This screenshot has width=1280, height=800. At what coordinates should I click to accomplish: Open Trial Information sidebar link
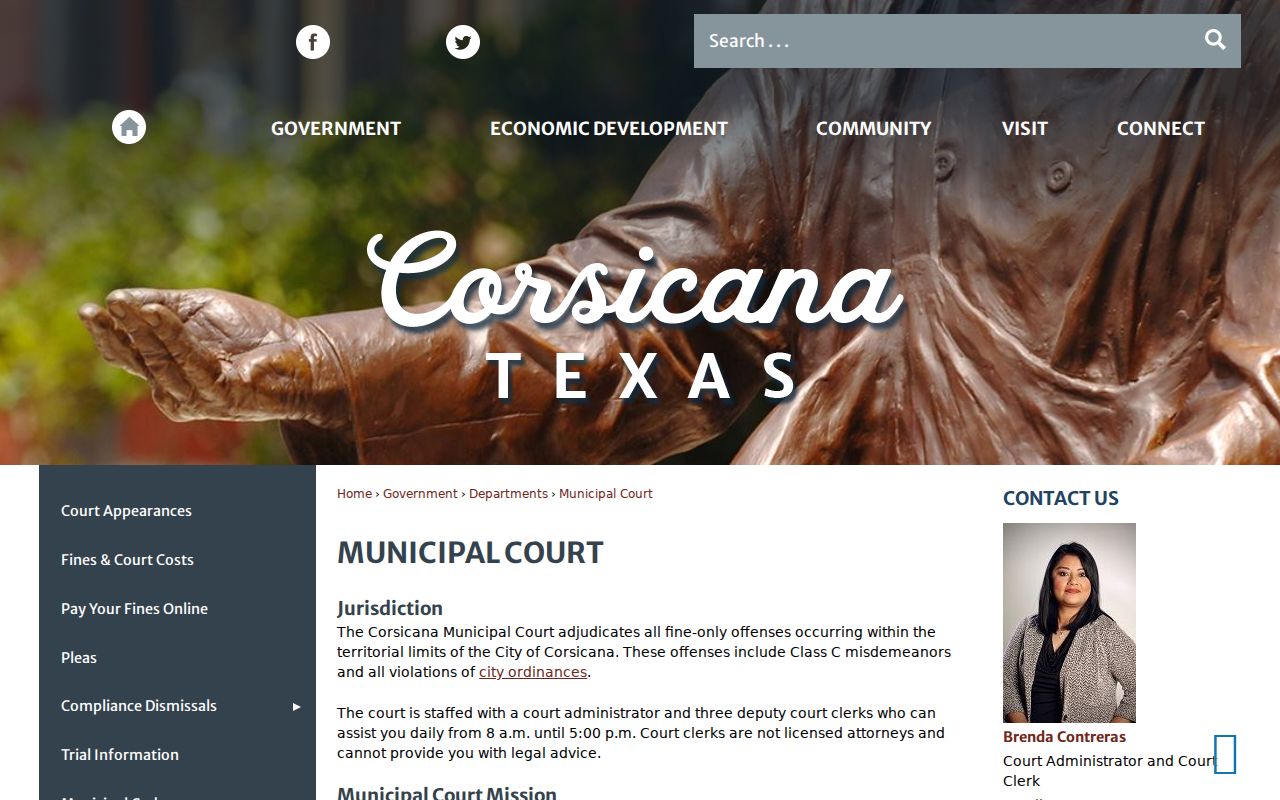click(120, 755)
